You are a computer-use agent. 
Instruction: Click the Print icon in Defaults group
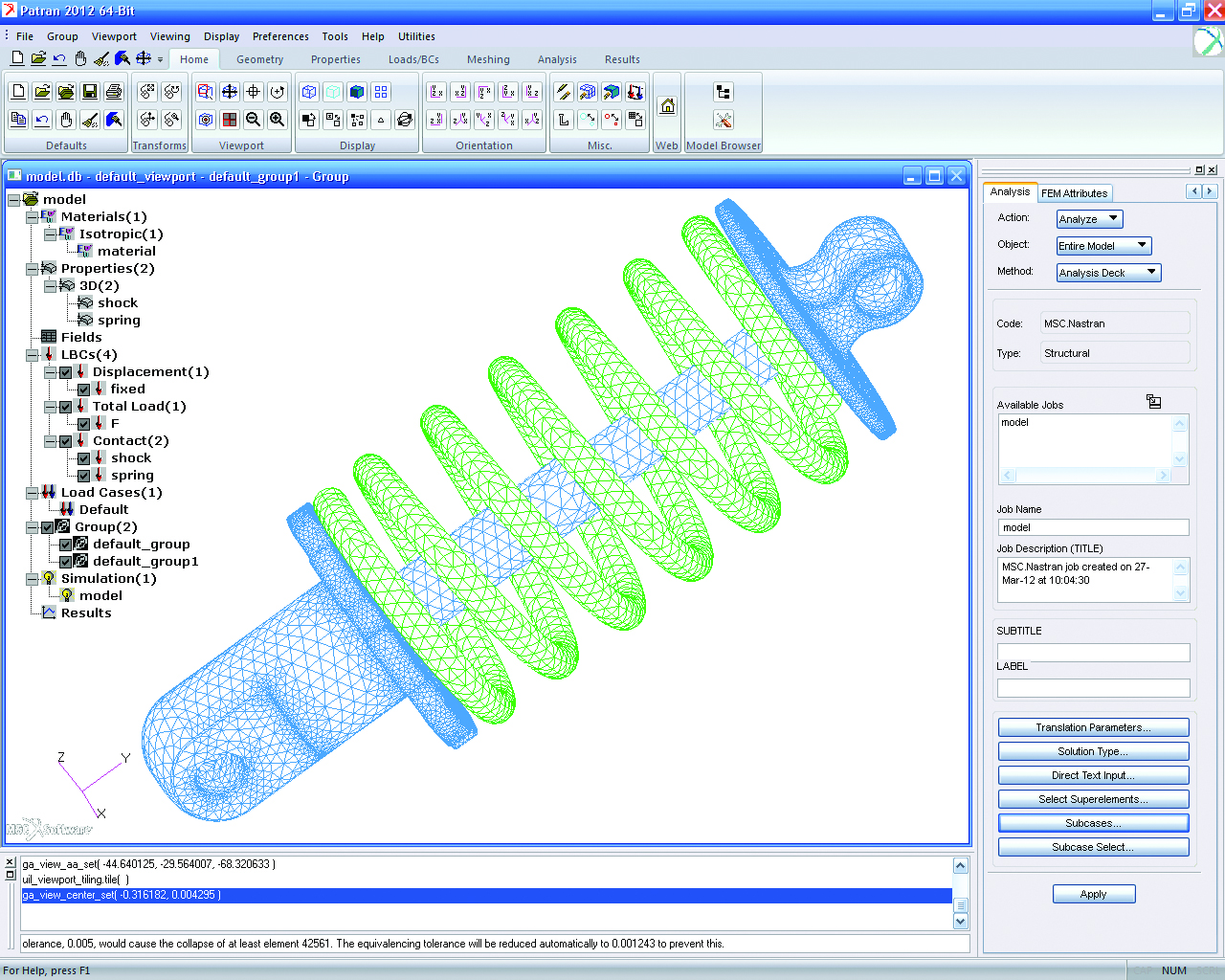tap(114, 92)
